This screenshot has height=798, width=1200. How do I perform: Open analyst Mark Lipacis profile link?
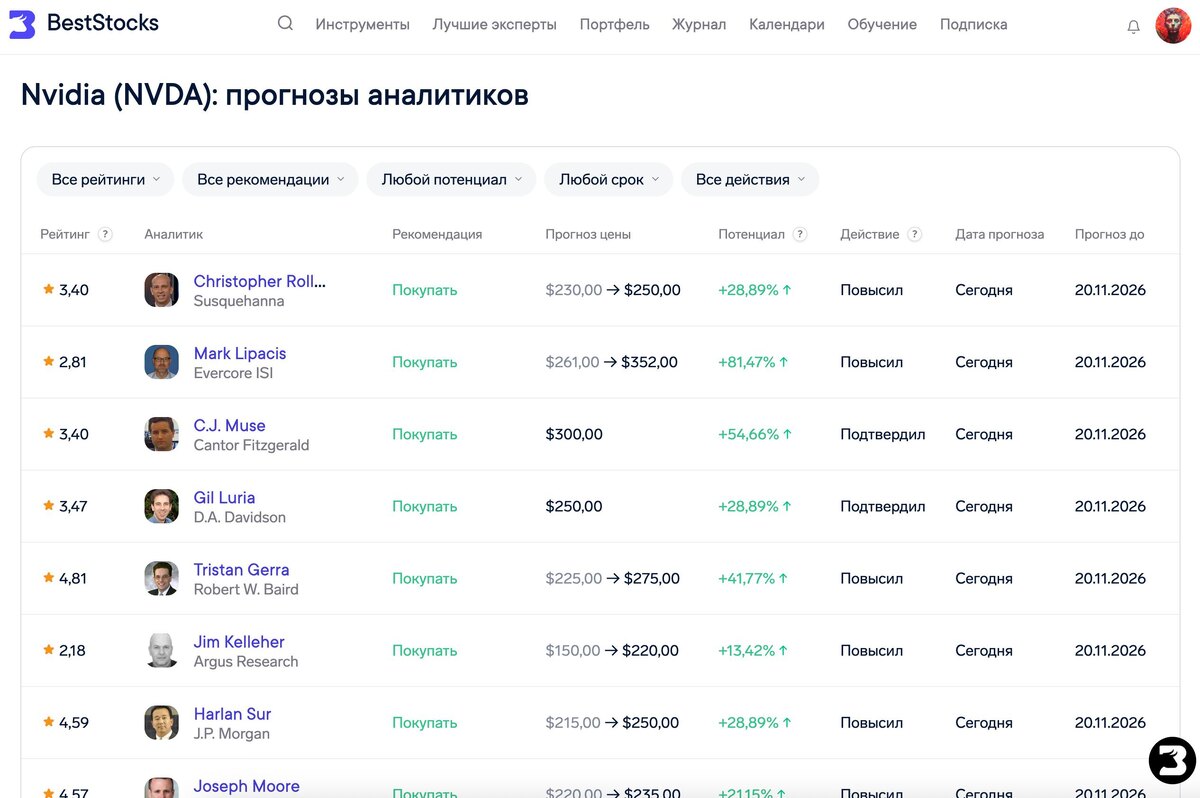click(x=240, y=353)
